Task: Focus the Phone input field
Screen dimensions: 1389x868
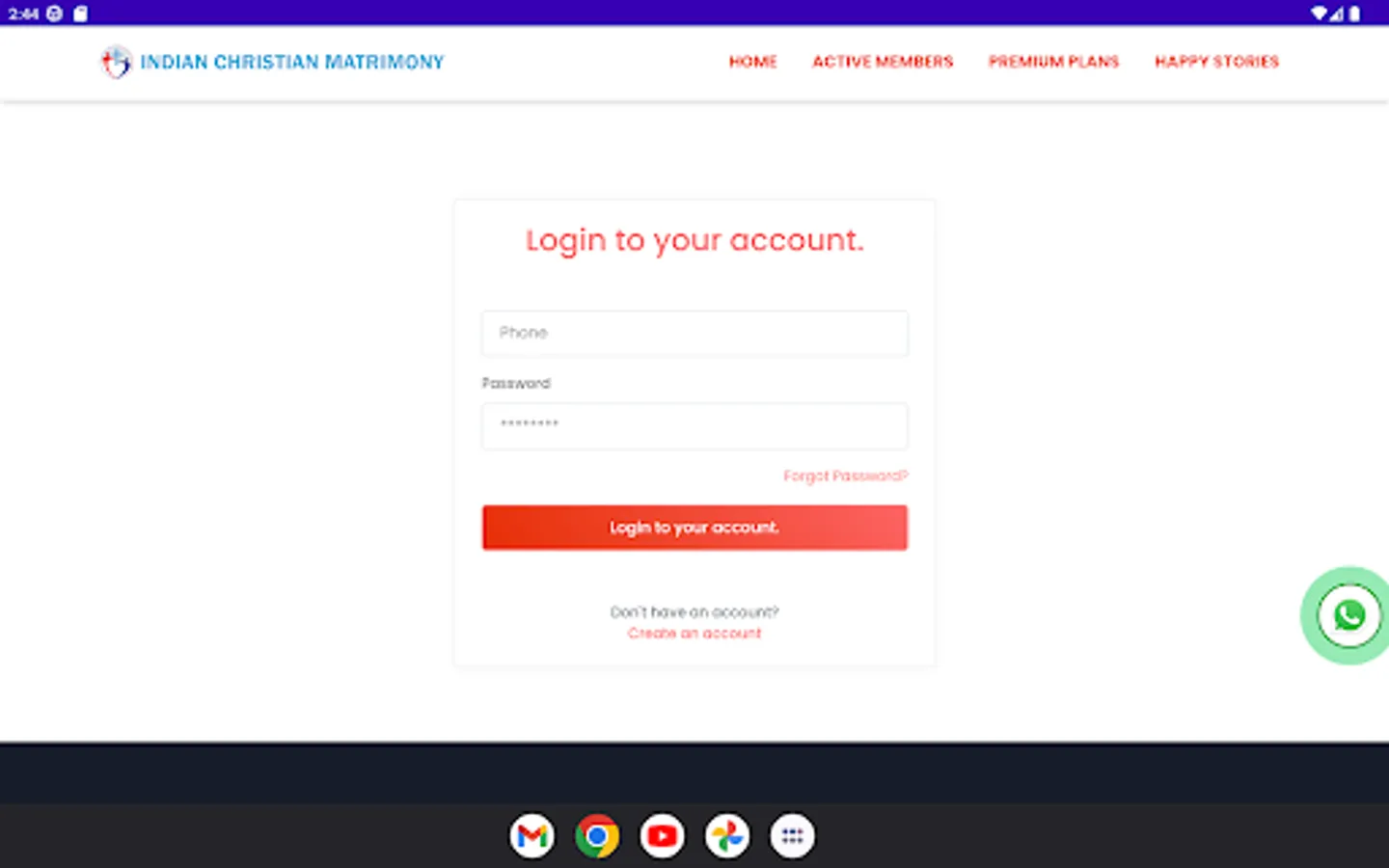Action: [x=694, y=333]
